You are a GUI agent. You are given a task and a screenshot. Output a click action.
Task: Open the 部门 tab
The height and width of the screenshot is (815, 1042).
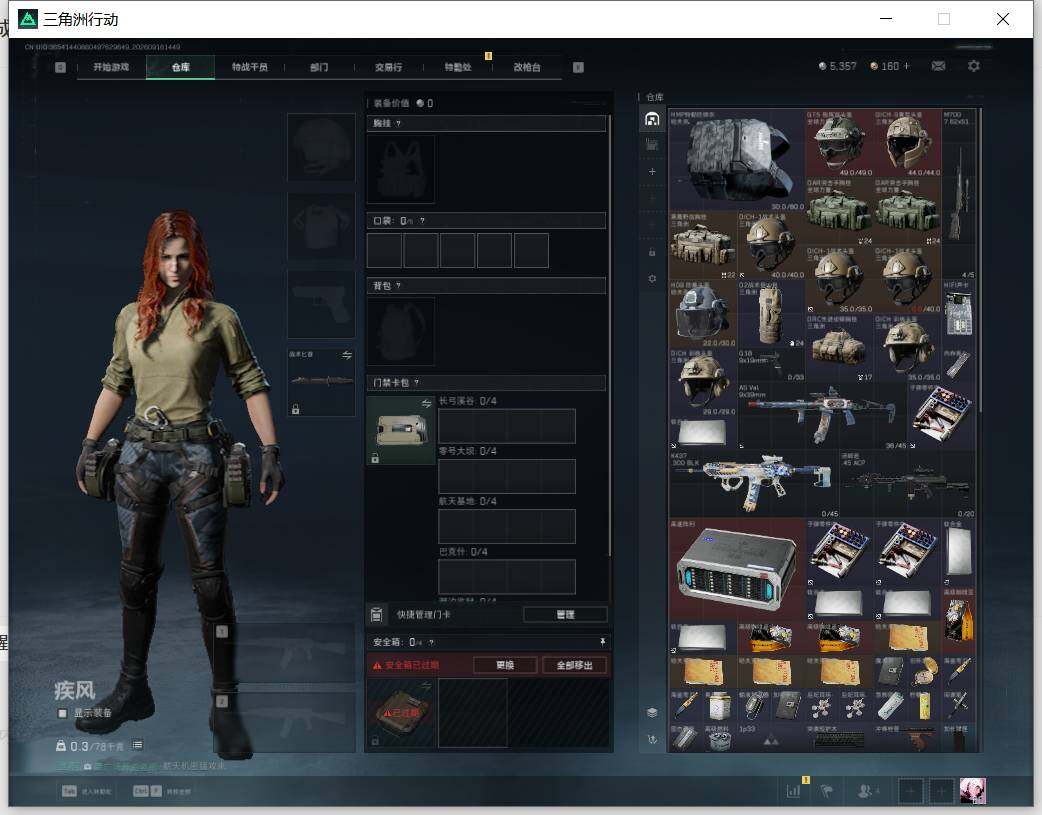[319, 67]
